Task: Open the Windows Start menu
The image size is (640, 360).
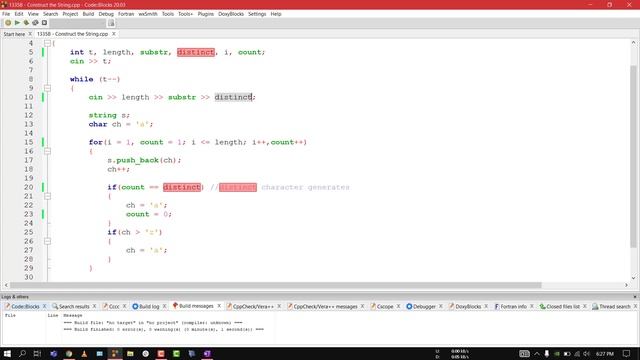Action: tap(7, 353)
